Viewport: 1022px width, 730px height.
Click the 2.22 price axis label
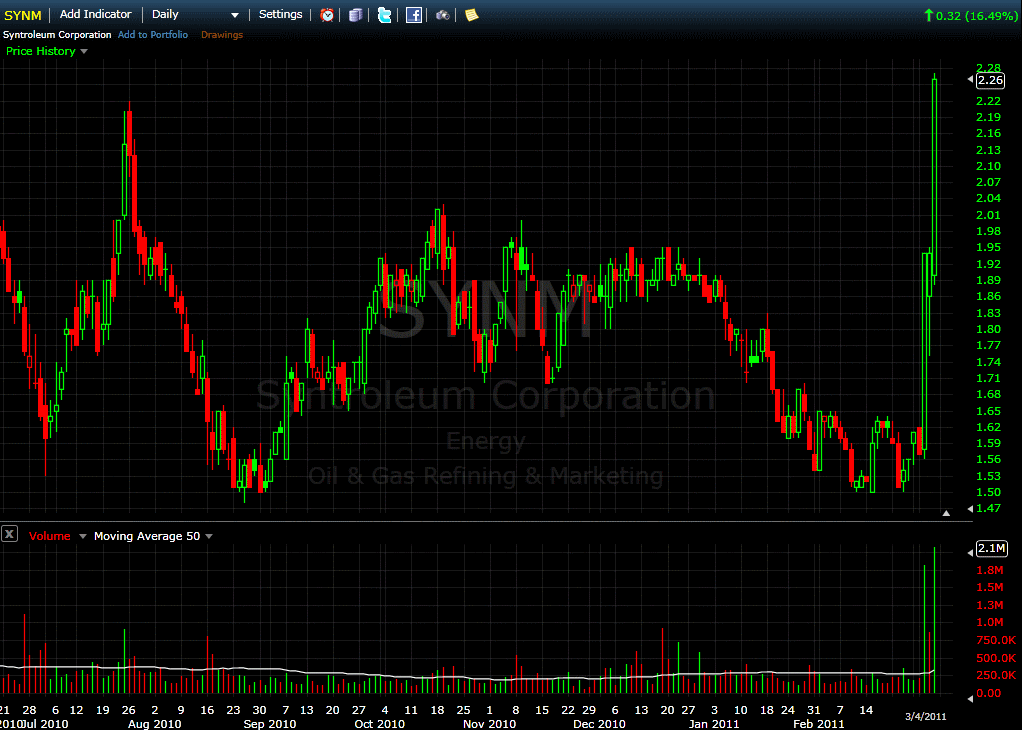pyautogui.click(x=988, y=101)
